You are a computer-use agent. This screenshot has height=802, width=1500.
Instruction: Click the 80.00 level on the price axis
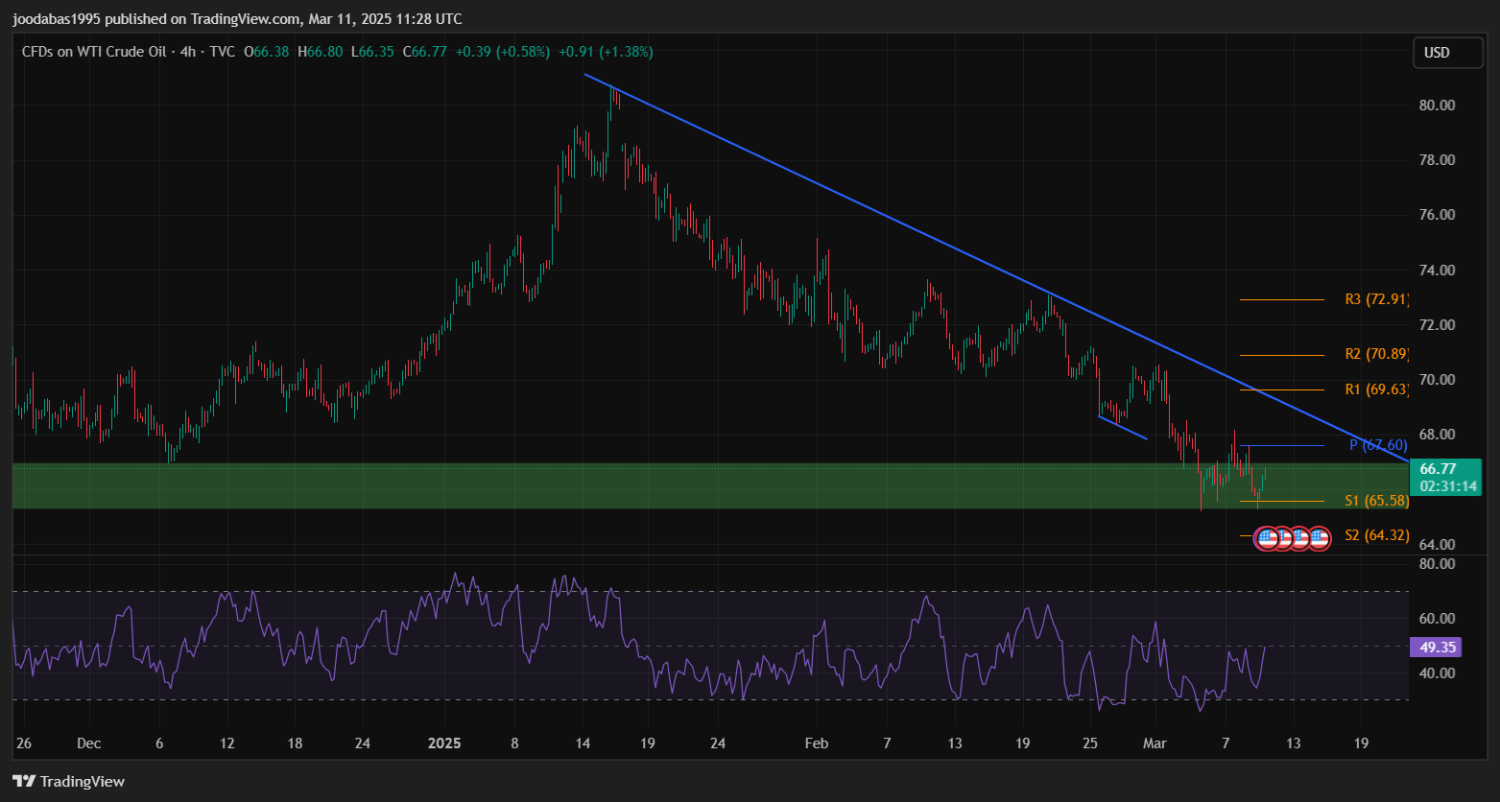pyautogui.click(x=1437, y=105)
